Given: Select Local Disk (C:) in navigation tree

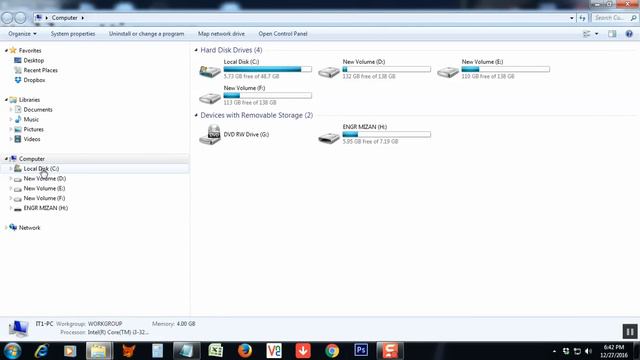Looking at the screenshot, I should click(41, 169).
